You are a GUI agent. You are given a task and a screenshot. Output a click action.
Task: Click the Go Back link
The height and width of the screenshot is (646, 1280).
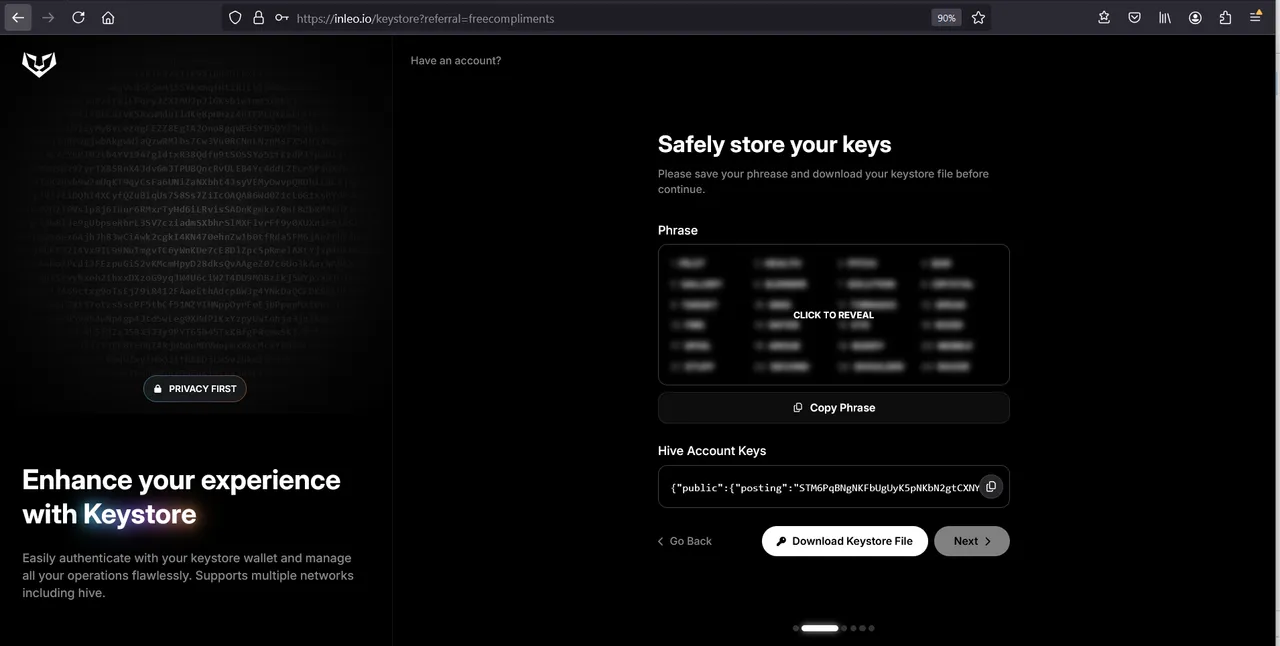point(685,541)
